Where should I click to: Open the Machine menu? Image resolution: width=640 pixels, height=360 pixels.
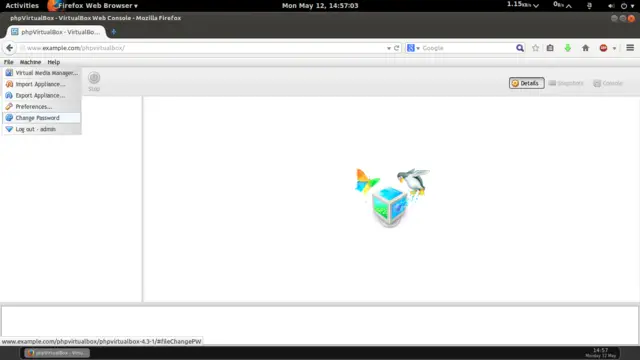(x=31, y=62)
